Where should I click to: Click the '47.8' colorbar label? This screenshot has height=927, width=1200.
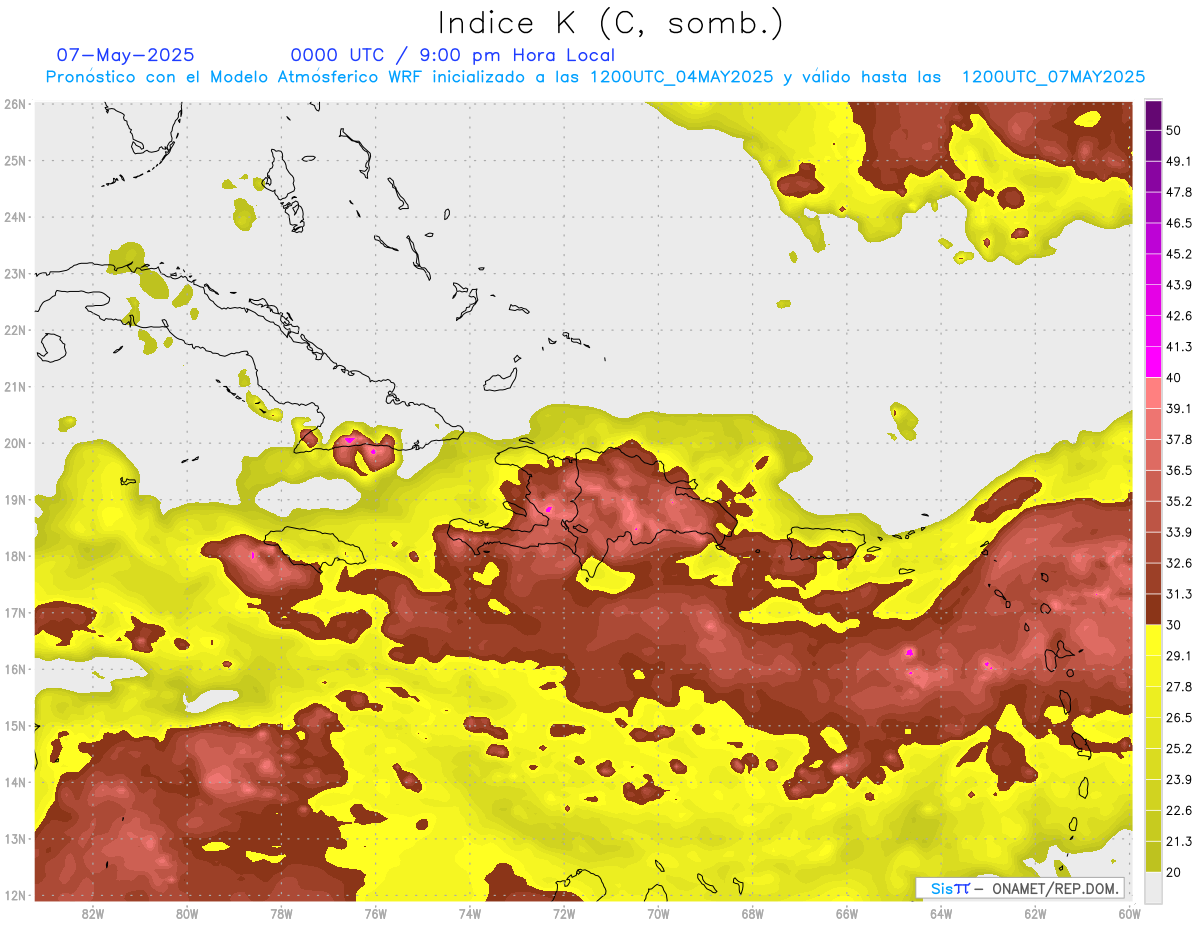coord(1179,192)
